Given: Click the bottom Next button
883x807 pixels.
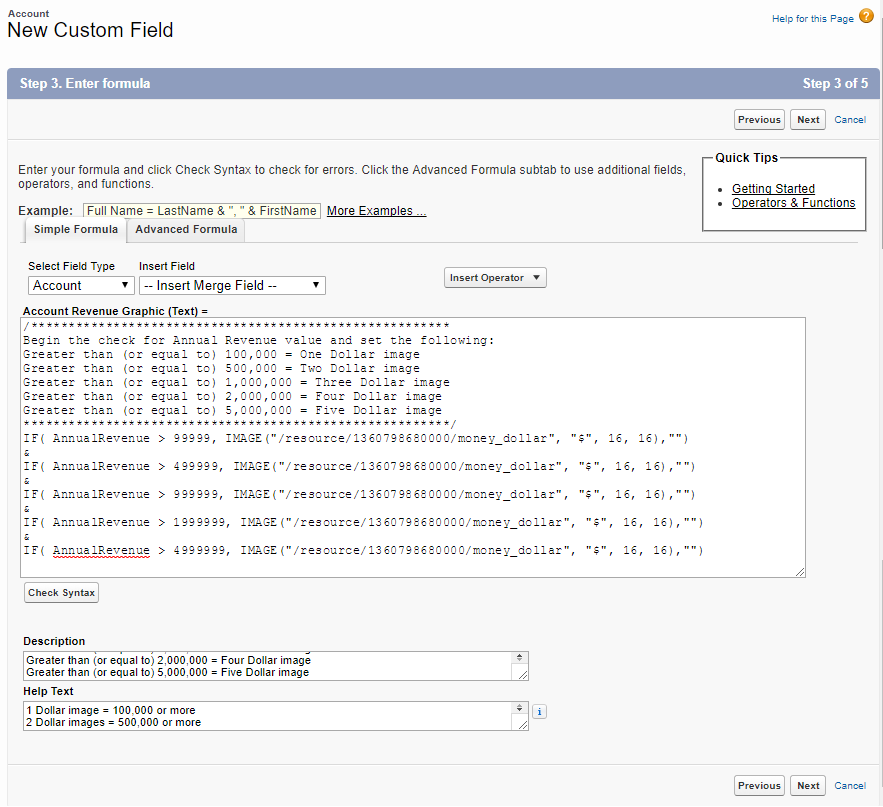Looking at the screenshot, I should click(x=808, y=786).
